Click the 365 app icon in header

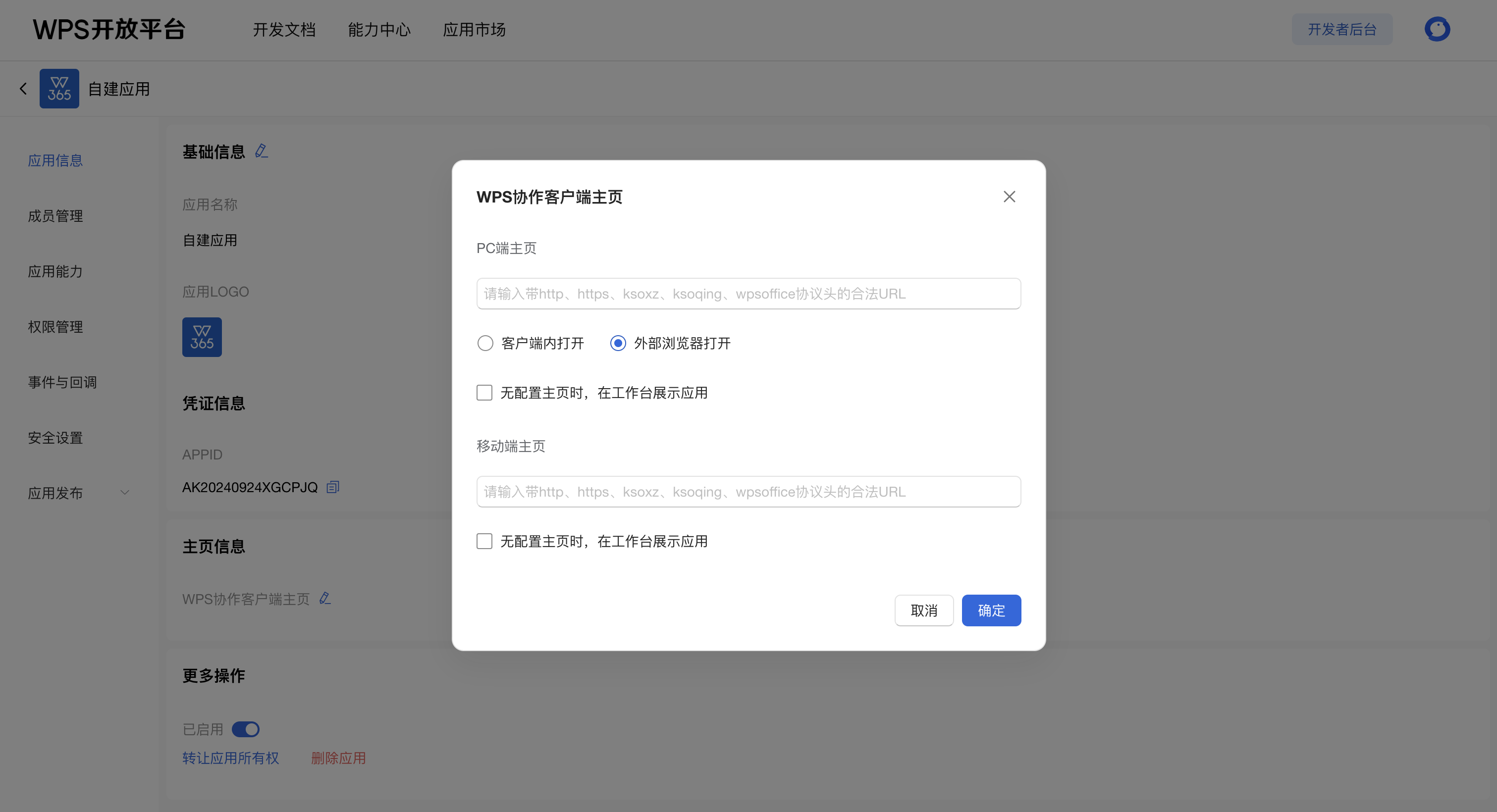[59, 88]
